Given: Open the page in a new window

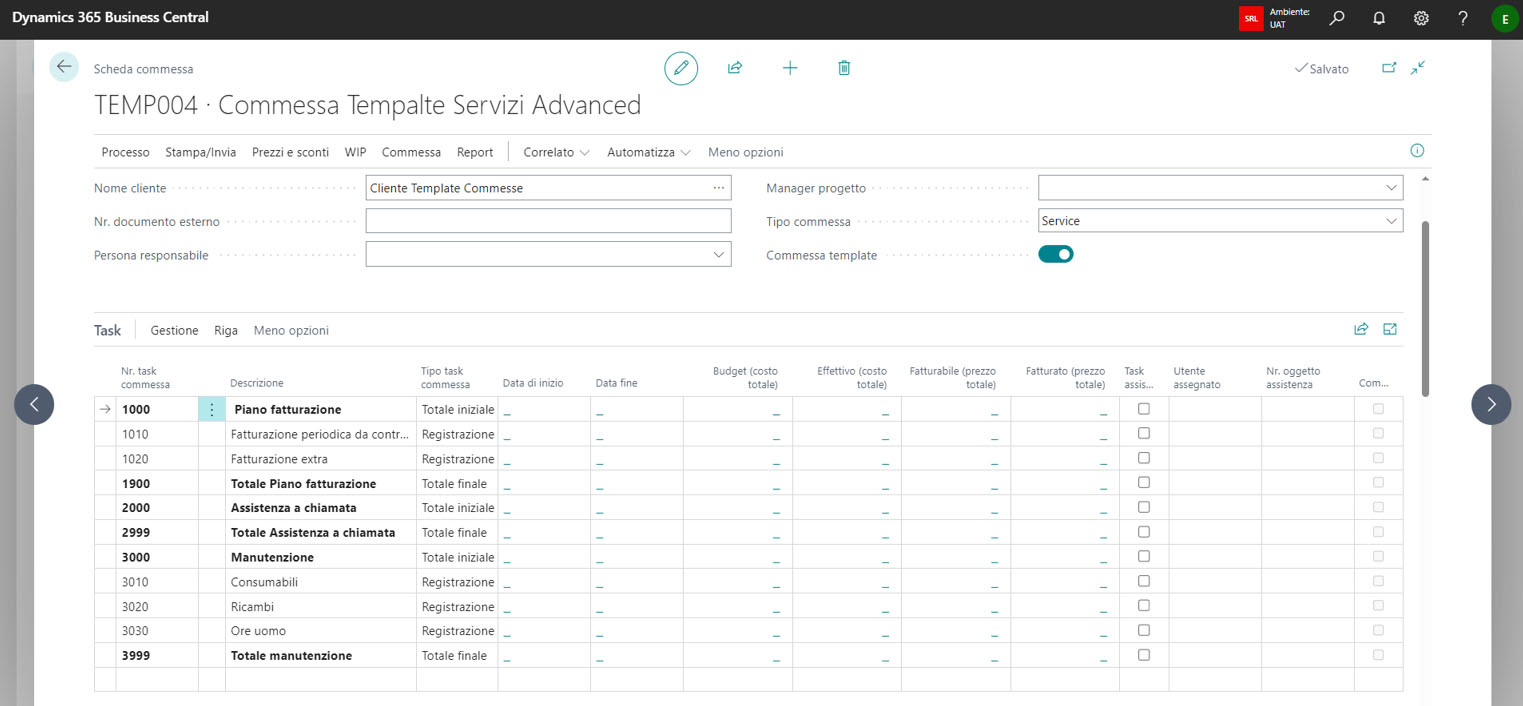Looking at the screenshot, I should tap(1389, 68).
